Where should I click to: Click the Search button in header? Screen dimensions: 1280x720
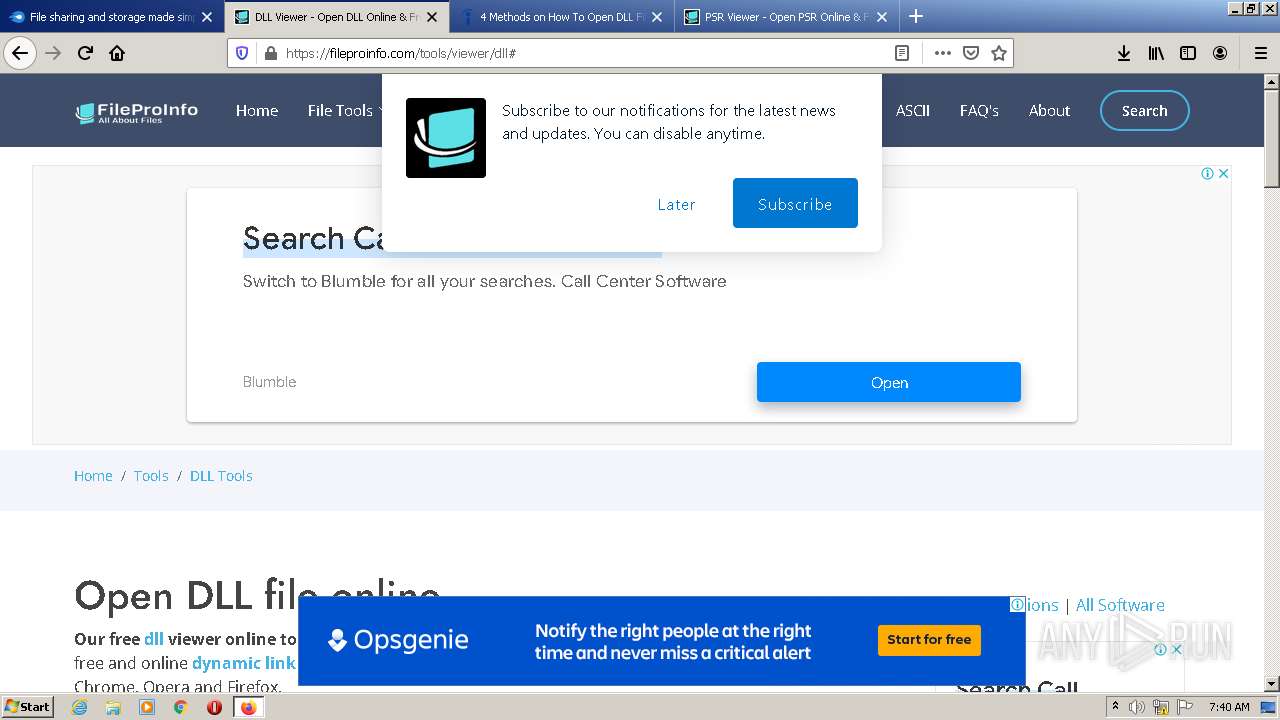point(1144,111)
